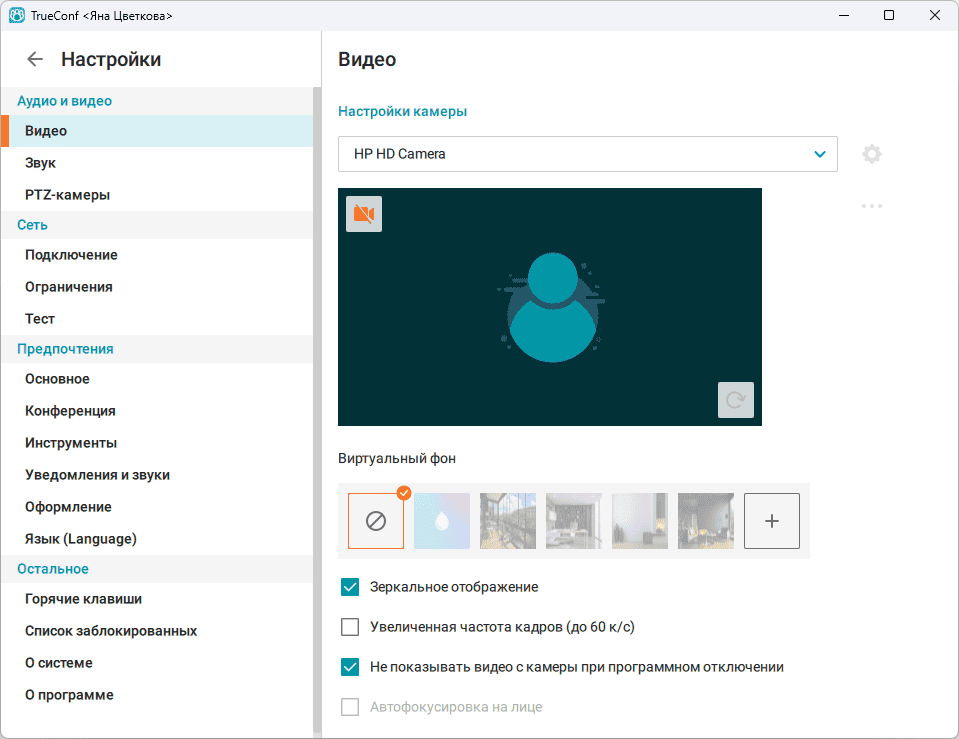Uncheck Зеркальное отображение
The width and height of the screenshot is (959, 739).
coord(350,587)
